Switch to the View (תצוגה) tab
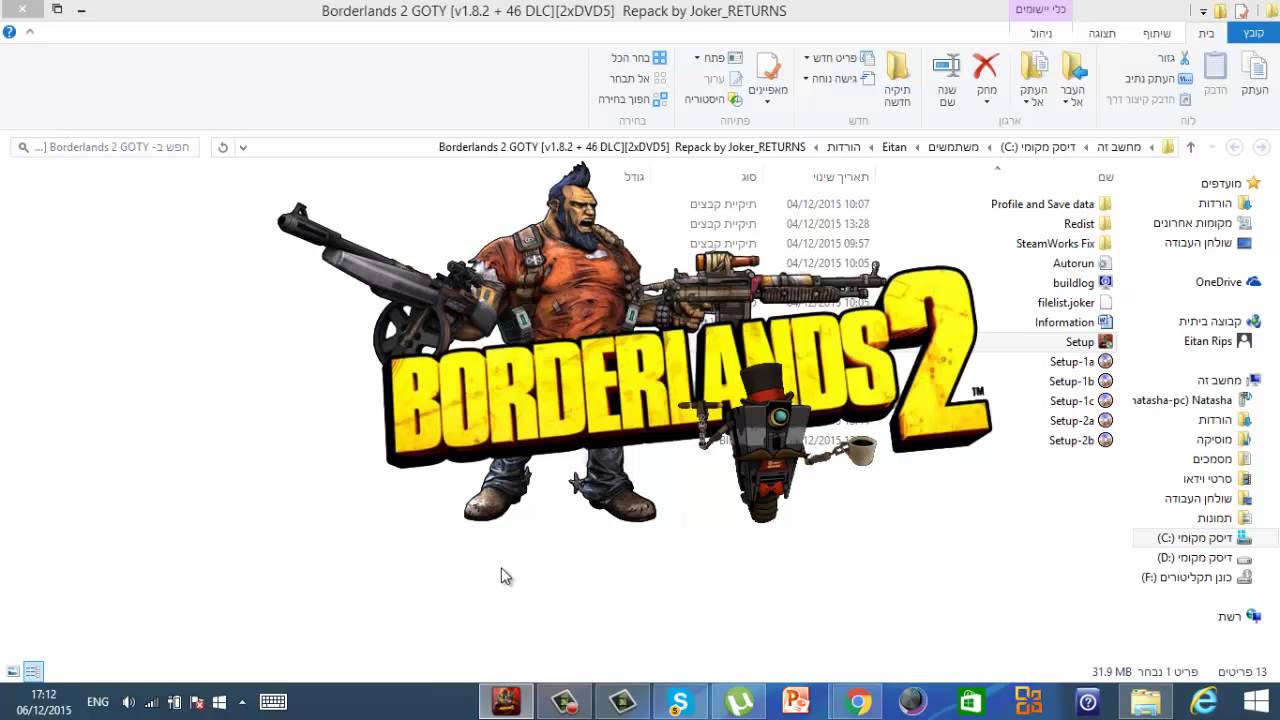The image size is (1280, 720). click(1102, 33)
